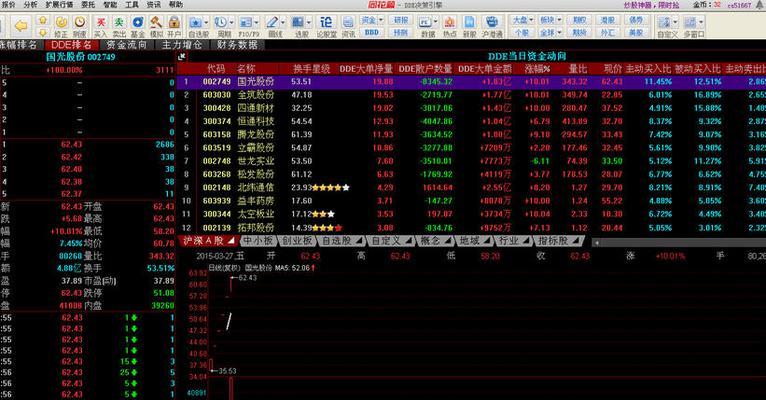
Task: Open the 自选股 star folder icon
Action: [x=196, y=22]
